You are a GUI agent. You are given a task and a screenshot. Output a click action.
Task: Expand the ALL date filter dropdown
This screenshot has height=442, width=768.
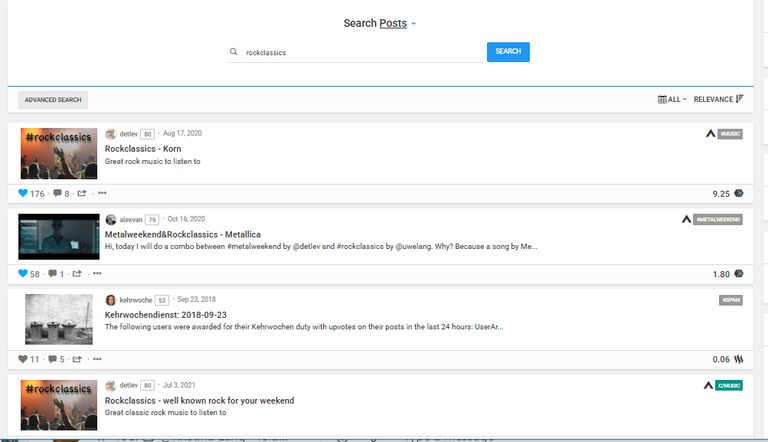(x=672, y=99)
